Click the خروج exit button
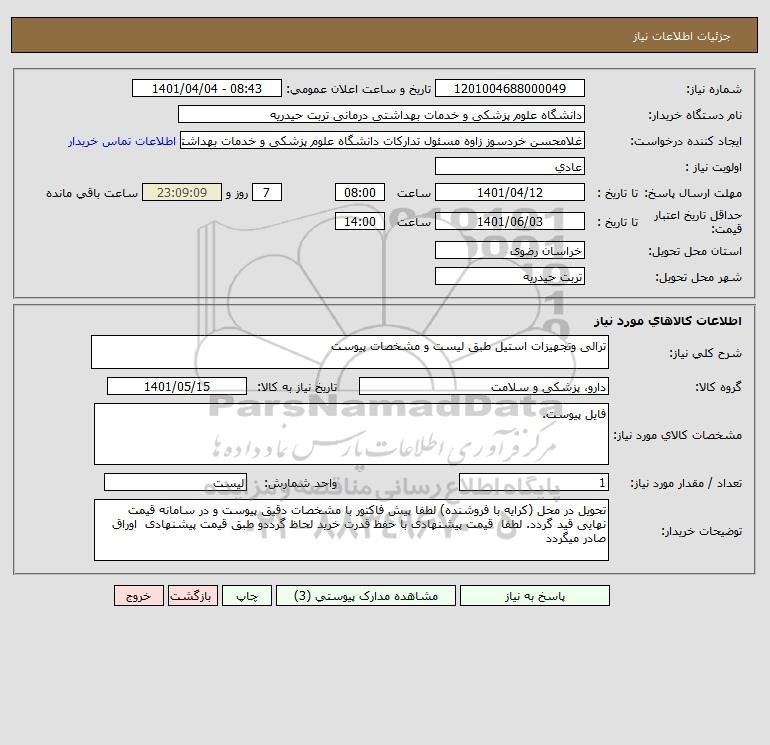This screenshot has width=770, height=745. coord(139,596)
